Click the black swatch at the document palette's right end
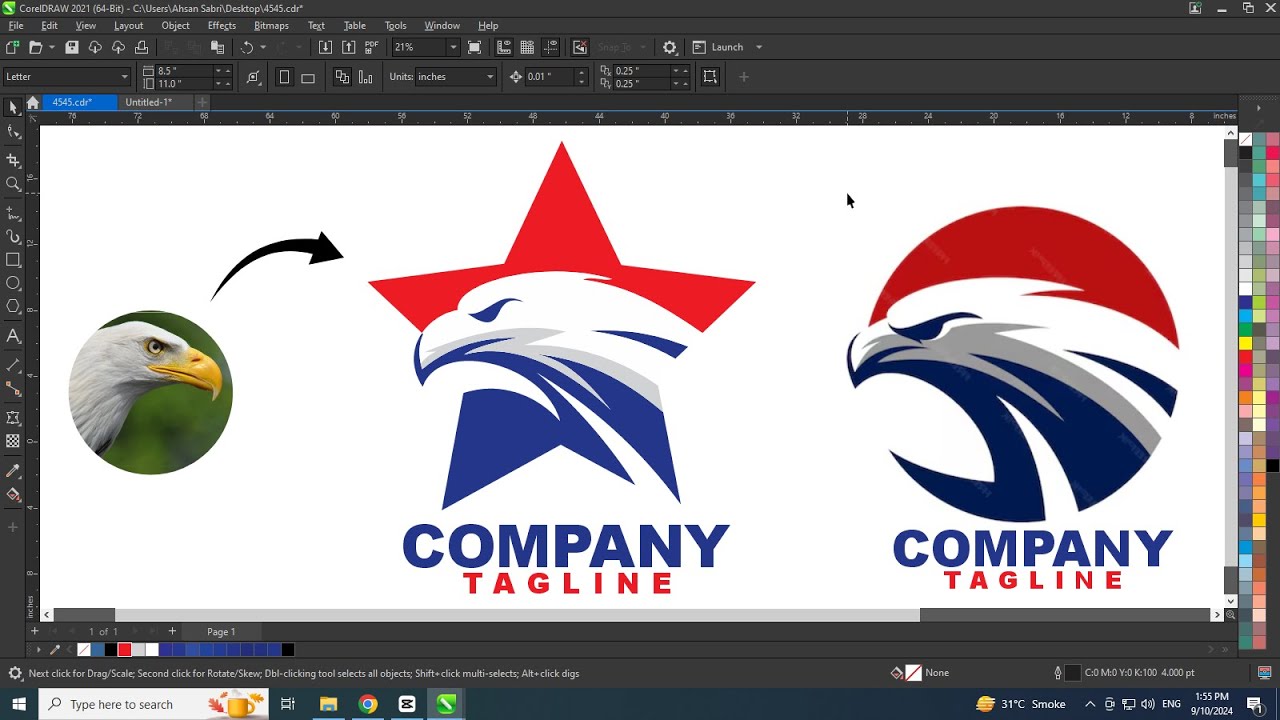Image resolution: width=1280 pixels, height=720 pixels. click(x=288, y=650)
